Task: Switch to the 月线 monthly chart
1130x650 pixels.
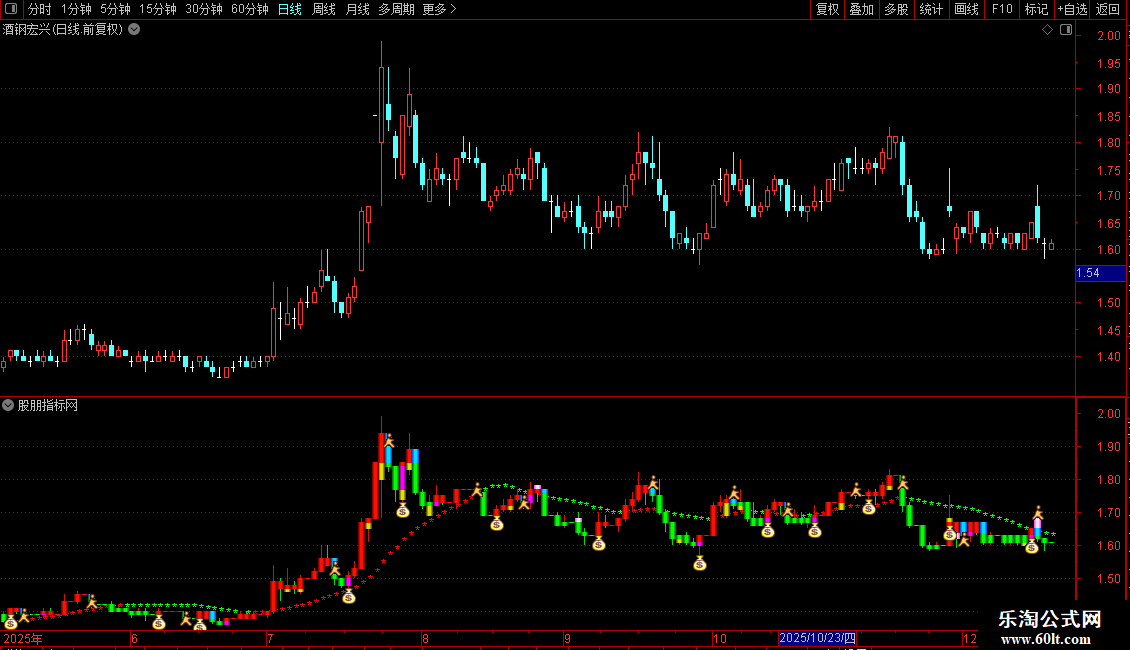Action: tap(357, 9)
